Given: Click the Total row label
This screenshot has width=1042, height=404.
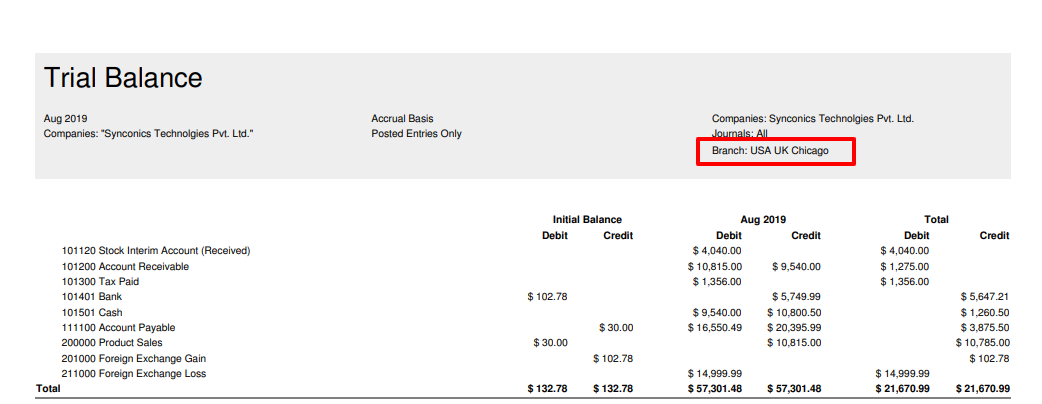Looking at the screenshot, I should (48, 388).
